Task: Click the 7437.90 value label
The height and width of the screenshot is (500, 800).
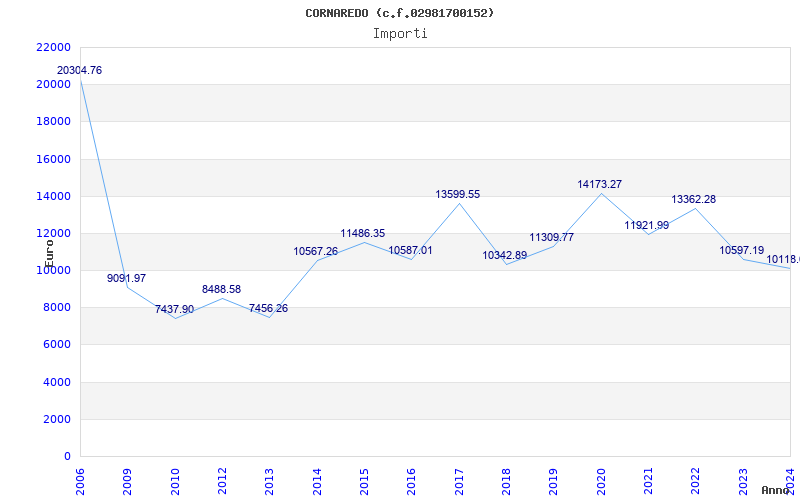Action: click(x=174, y=310)
